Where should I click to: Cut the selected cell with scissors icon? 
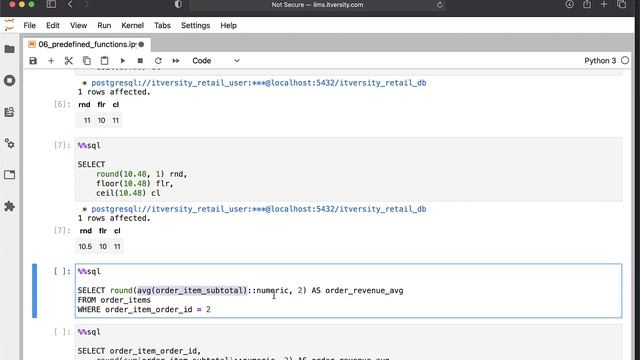point(69,61)
